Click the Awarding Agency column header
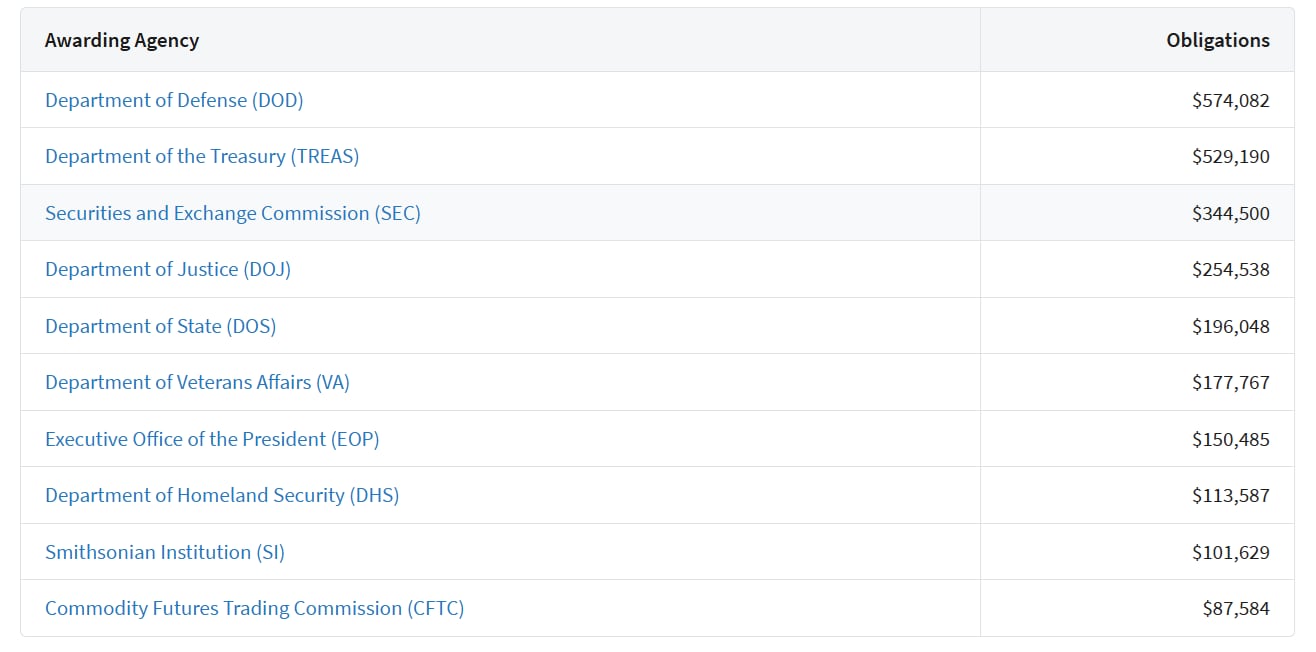 [122, 41]
